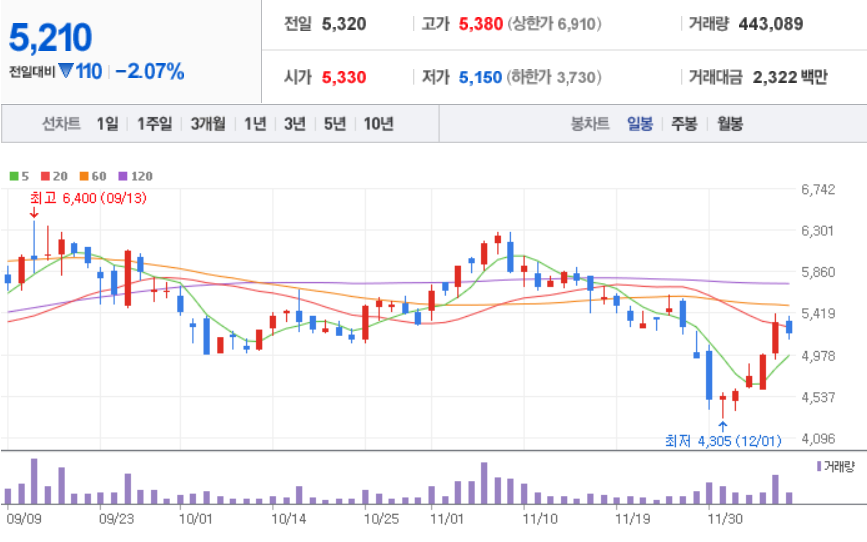The image size is (867, 542).
Task: Click the 거래량 value 443,089
Action: (771, 24)
